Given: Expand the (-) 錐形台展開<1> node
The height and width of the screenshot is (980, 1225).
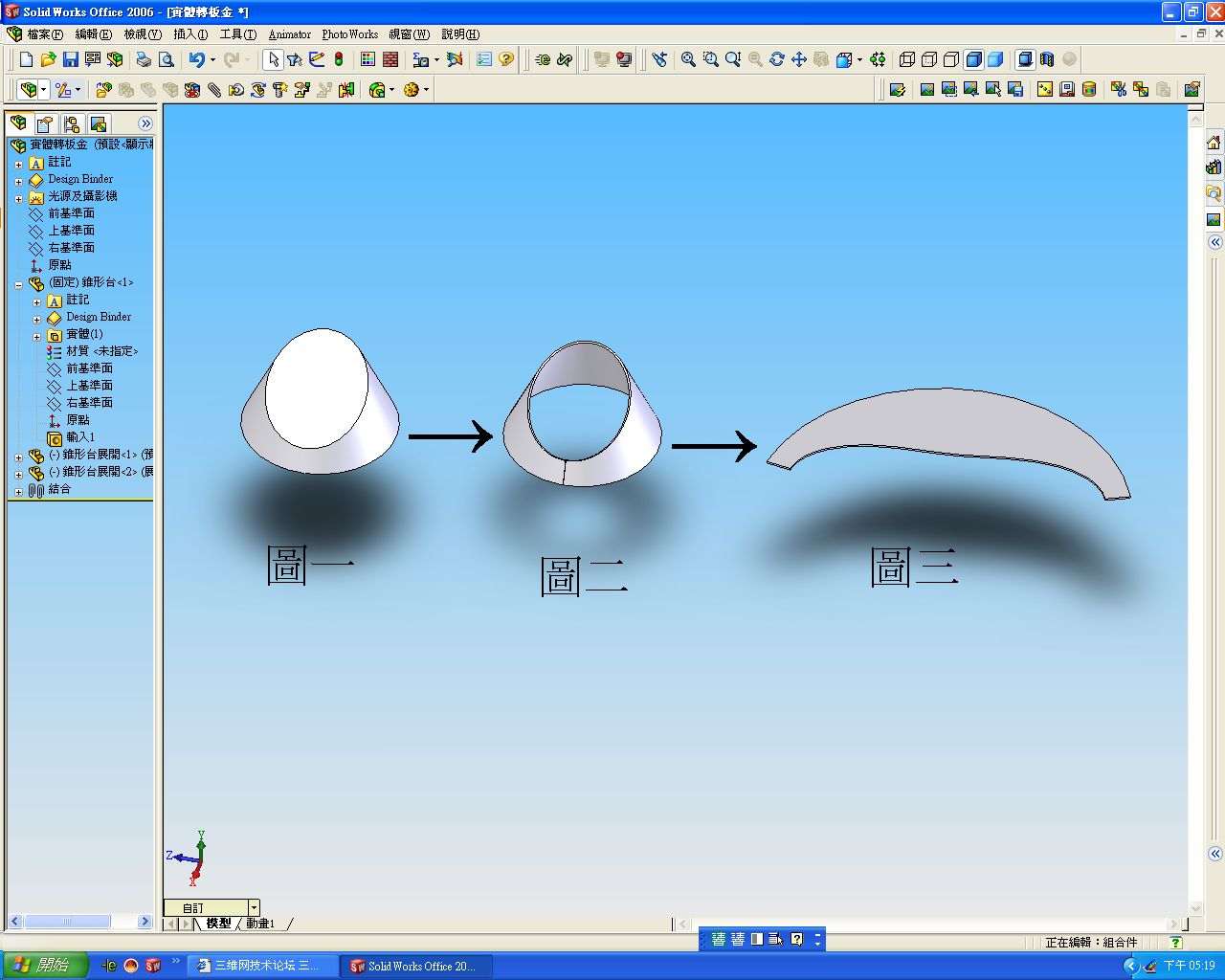Looking at the screenshot, I should (x=18, y=457).
